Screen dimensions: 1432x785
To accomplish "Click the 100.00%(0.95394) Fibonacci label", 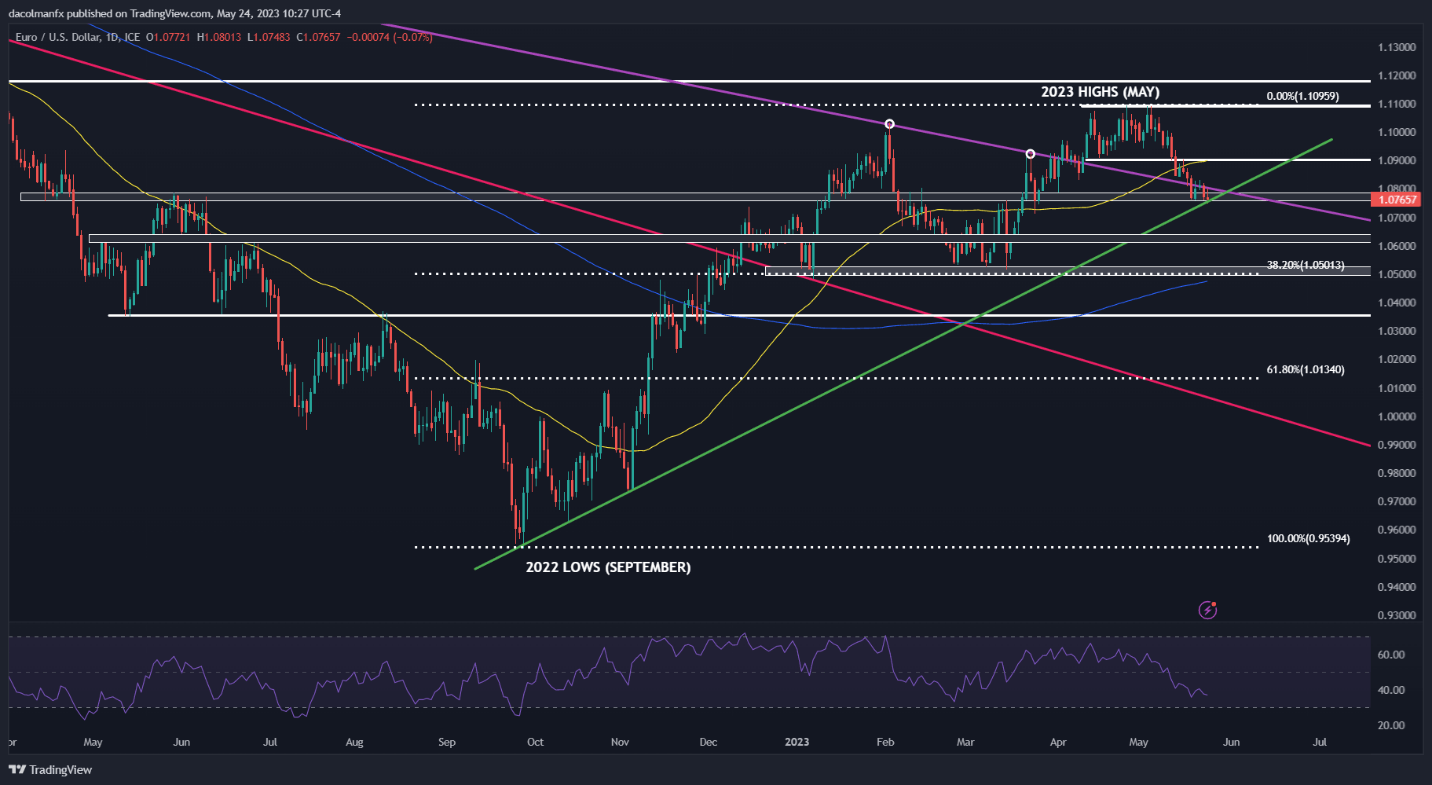I will coord(1309,538).
